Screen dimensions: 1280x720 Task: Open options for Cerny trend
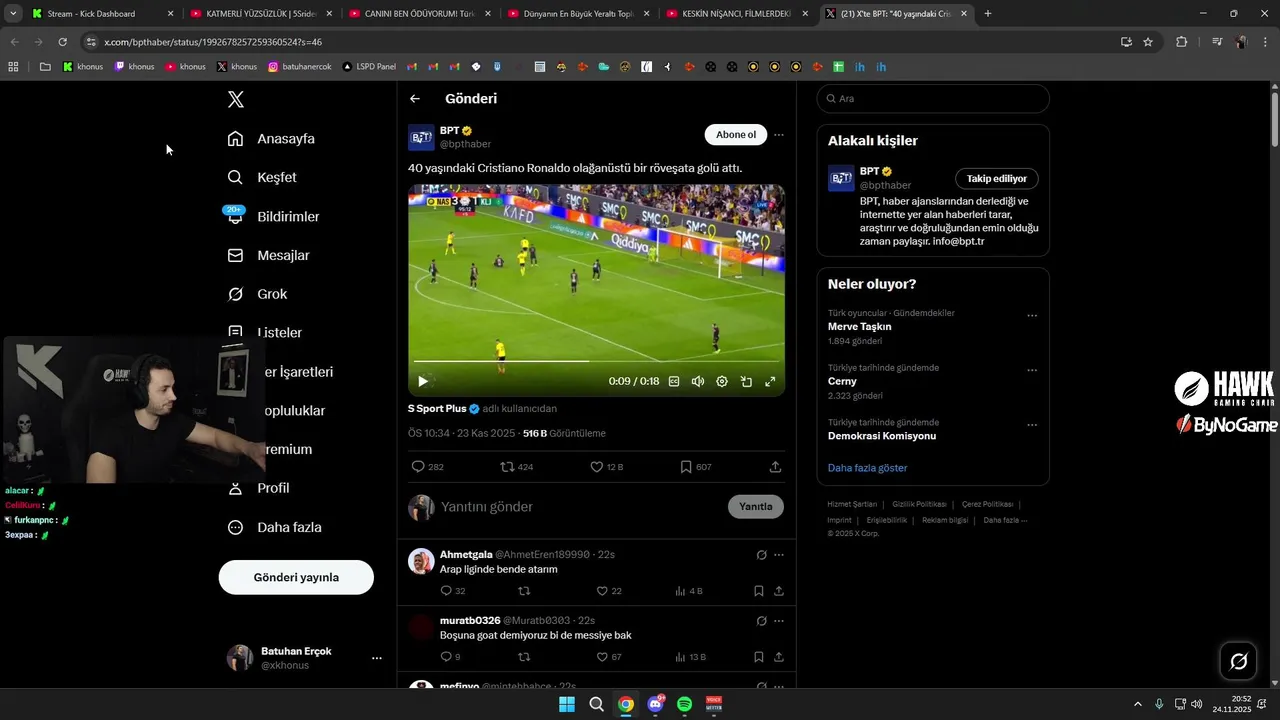(1032, 370)
